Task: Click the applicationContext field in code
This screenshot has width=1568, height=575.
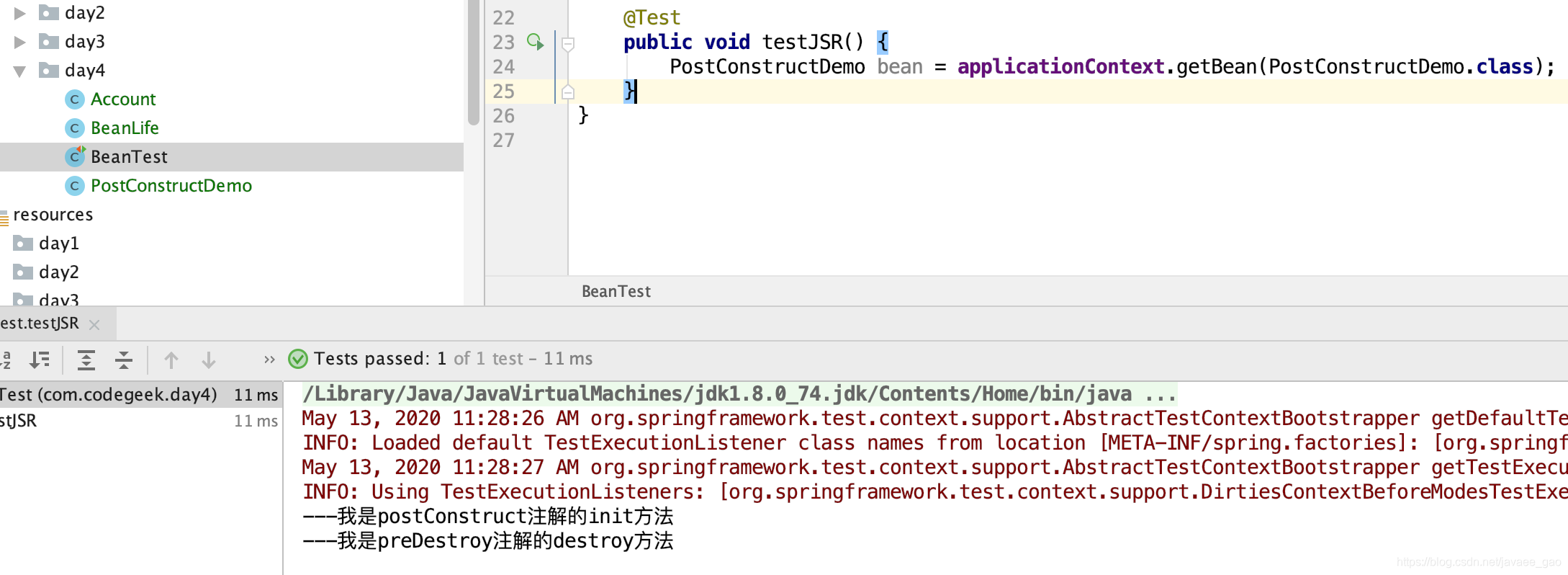Action: click(1060, 67)
